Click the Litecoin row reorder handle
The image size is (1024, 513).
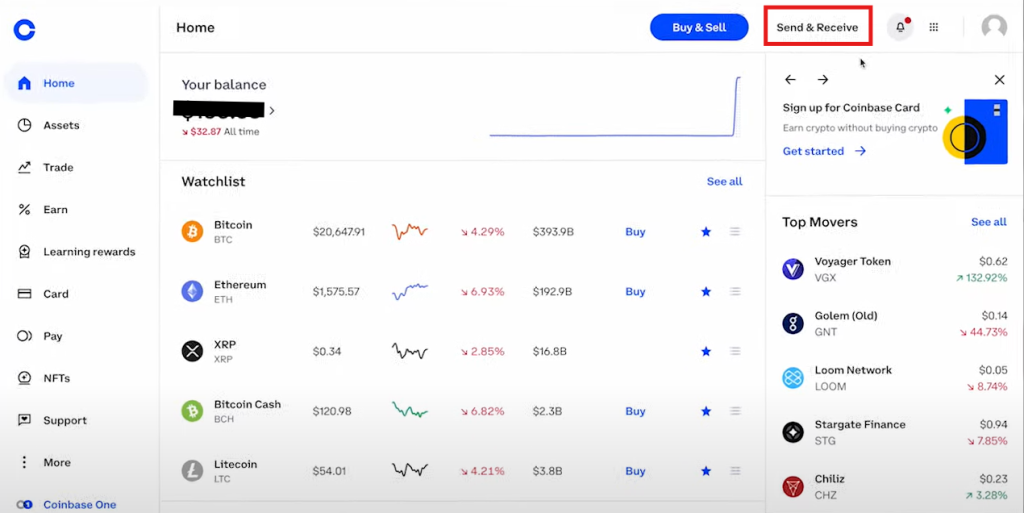(x=735, y=471)
